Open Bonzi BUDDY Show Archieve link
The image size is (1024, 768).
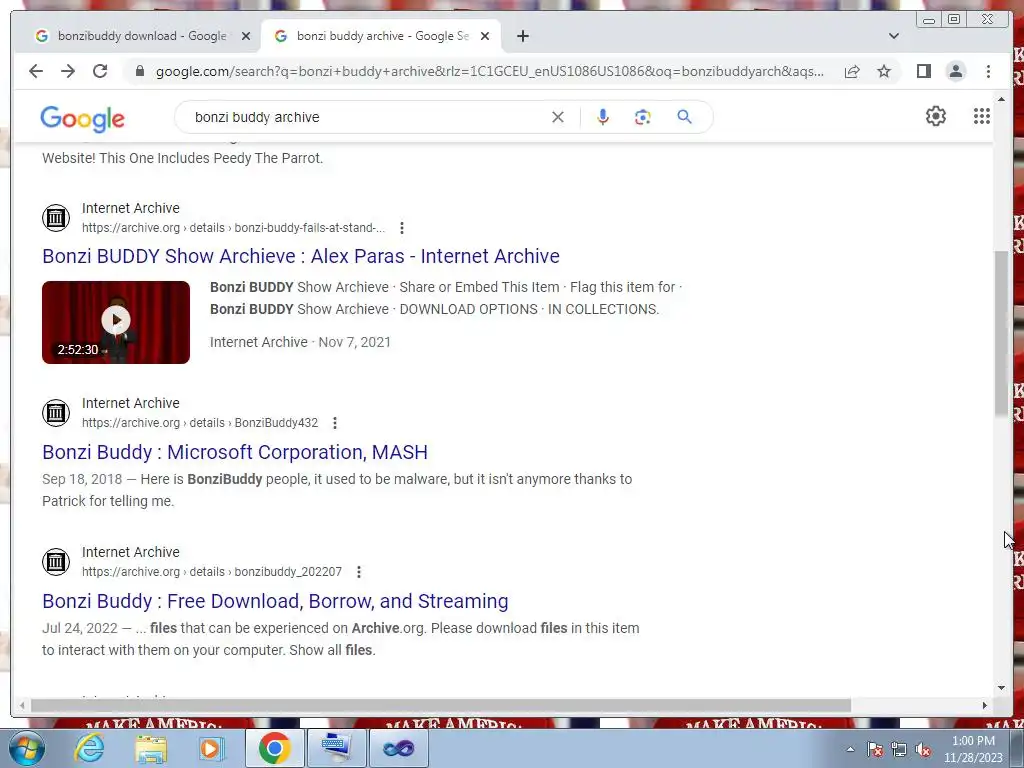(300, 256)
